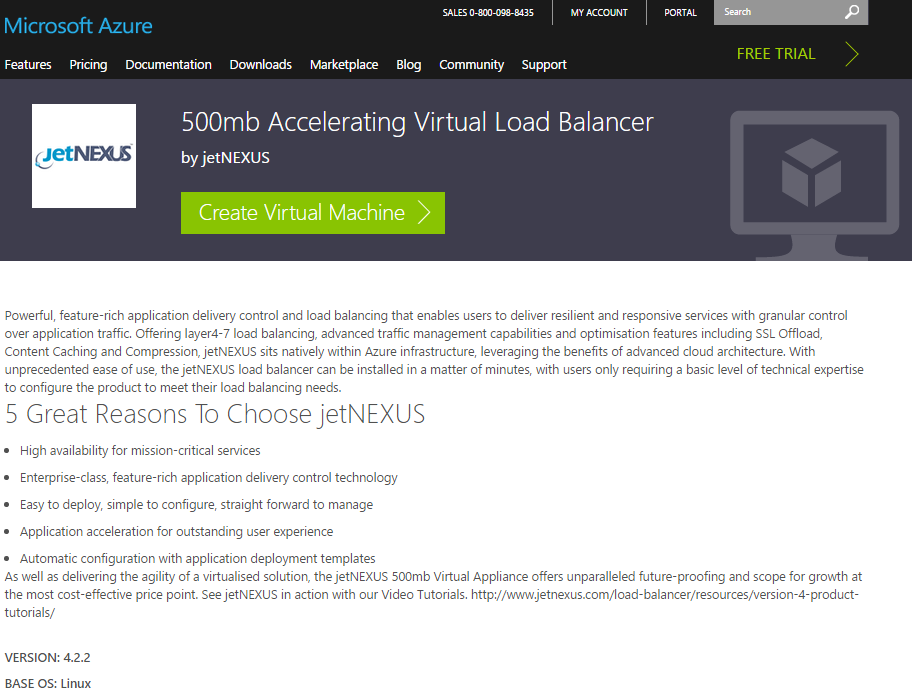Screen dimensions: 912x700
Task: Click the 'Enterprise-class, feature-rich' bullet
Action: (x=209, y=477)
